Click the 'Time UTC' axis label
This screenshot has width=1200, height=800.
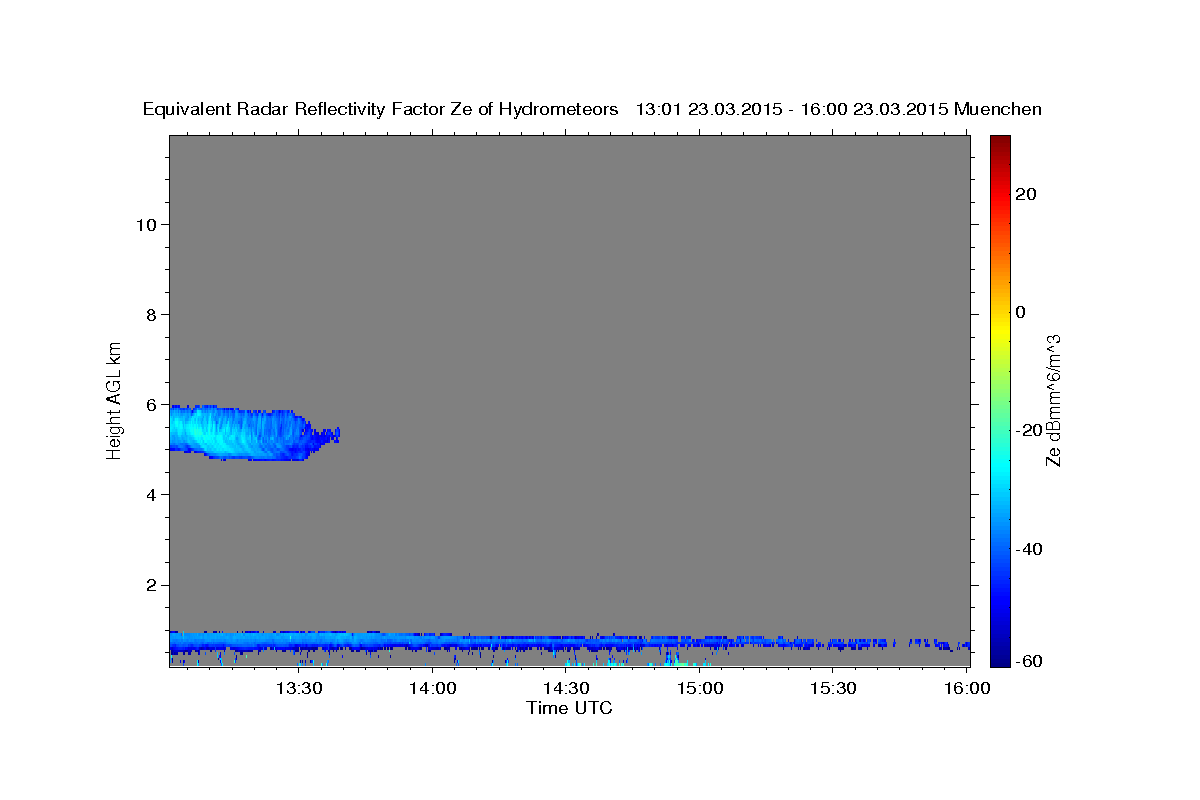click(x=569, y=708)
